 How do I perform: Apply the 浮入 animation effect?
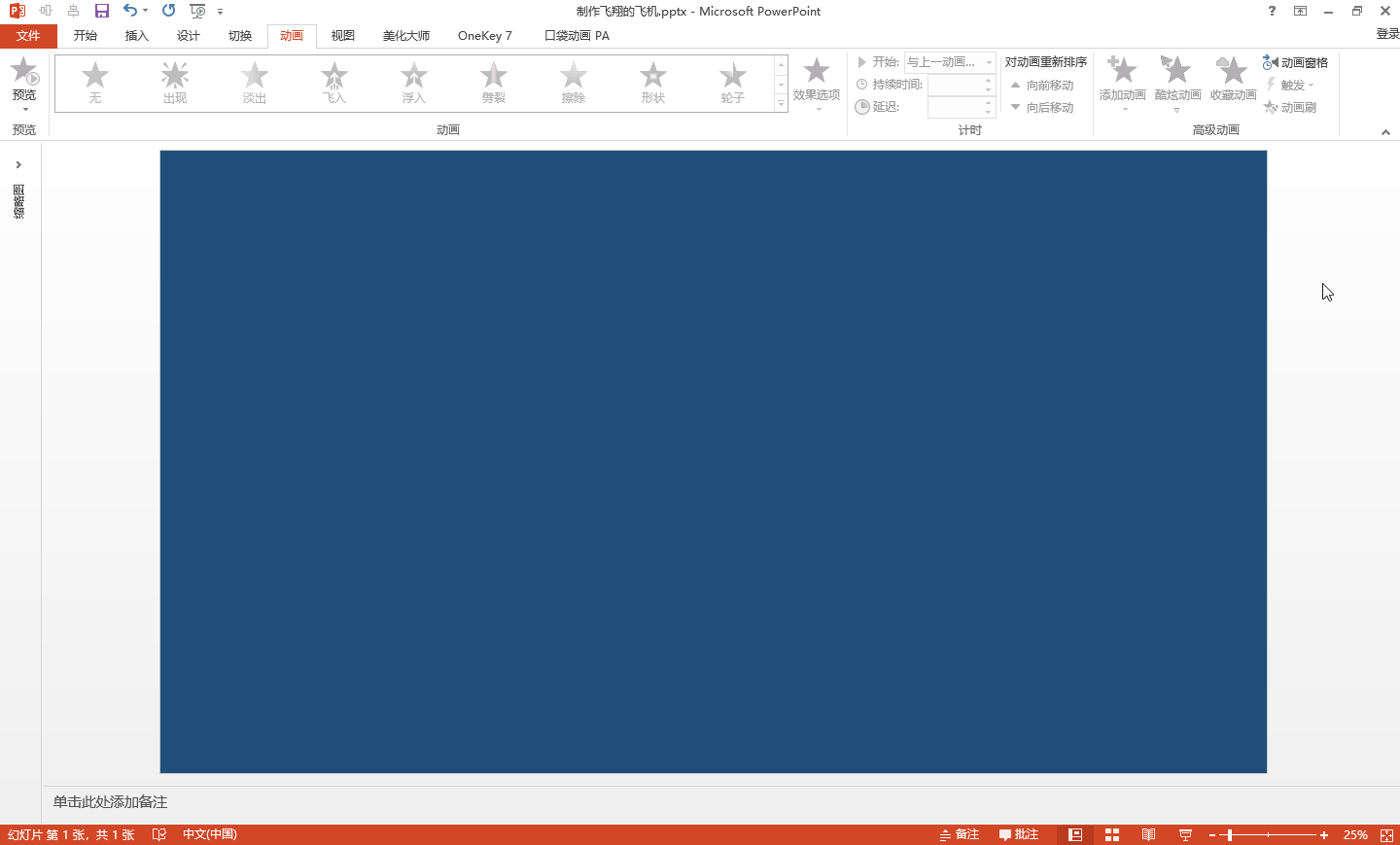click(414, 84)
